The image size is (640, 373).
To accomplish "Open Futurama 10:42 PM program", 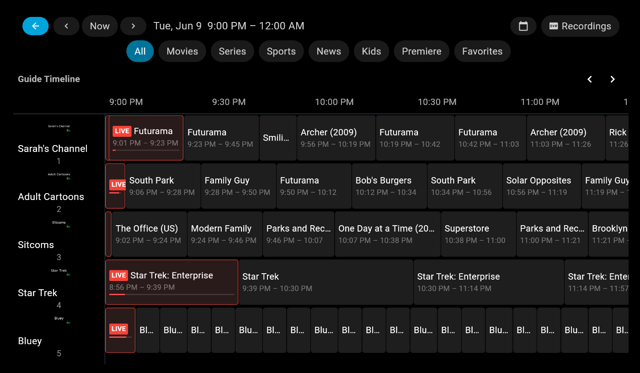I will point(490,138).
